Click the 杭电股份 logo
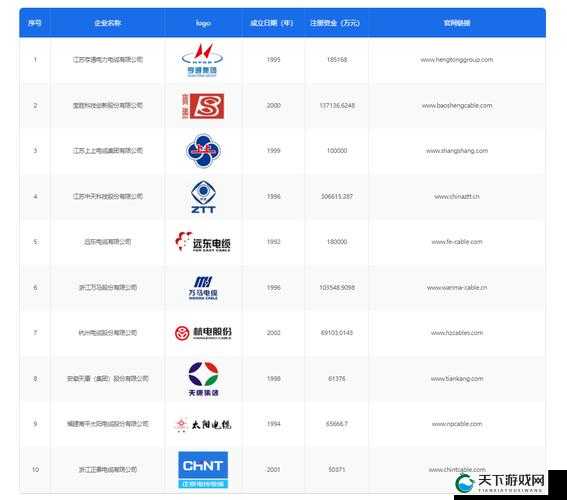The width and height of the screenshot is (567, 500). click(203, 333)
